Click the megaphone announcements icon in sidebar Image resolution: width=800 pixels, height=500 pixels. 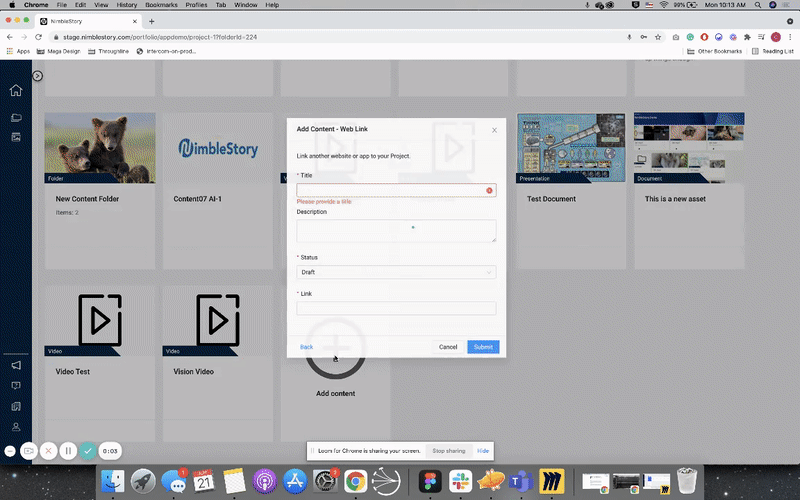pos(16,365)
